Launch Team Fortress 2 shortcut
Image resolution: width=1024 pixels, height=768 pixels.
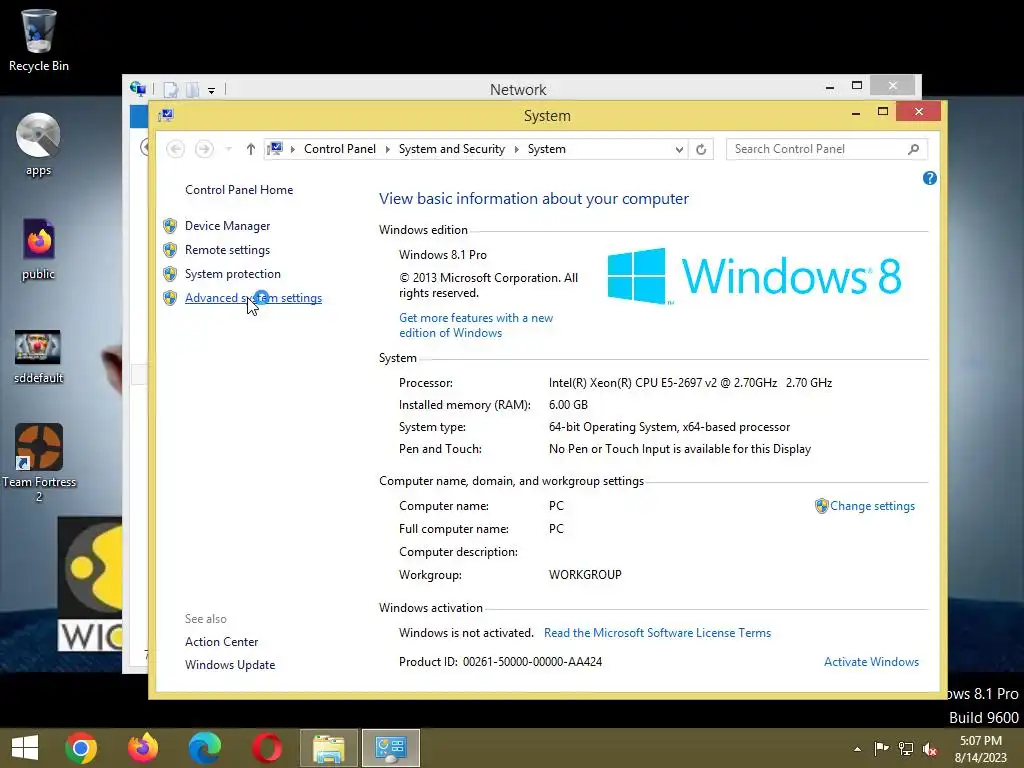tap(39, 462)
